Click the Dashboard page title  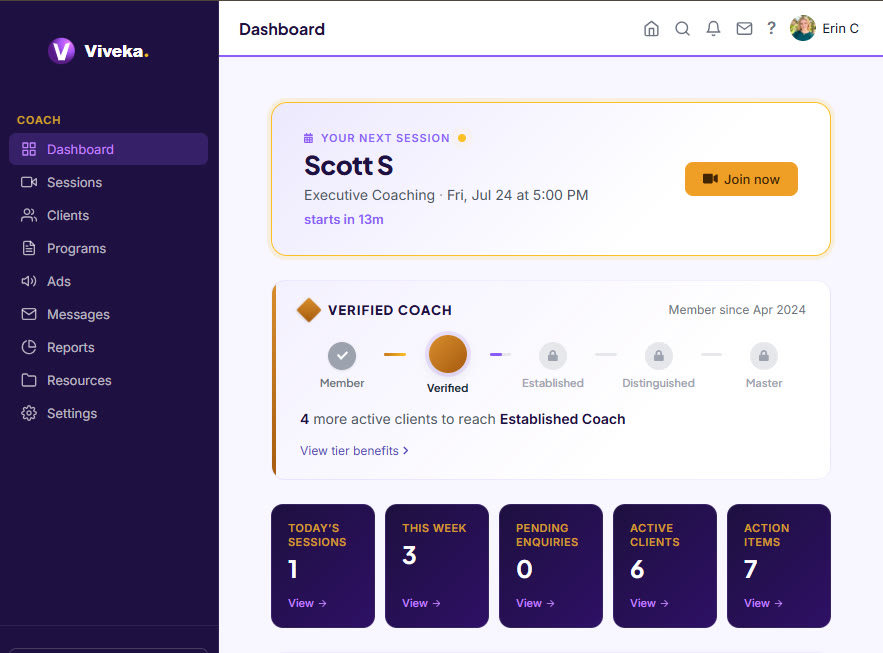tap(282, 29)
